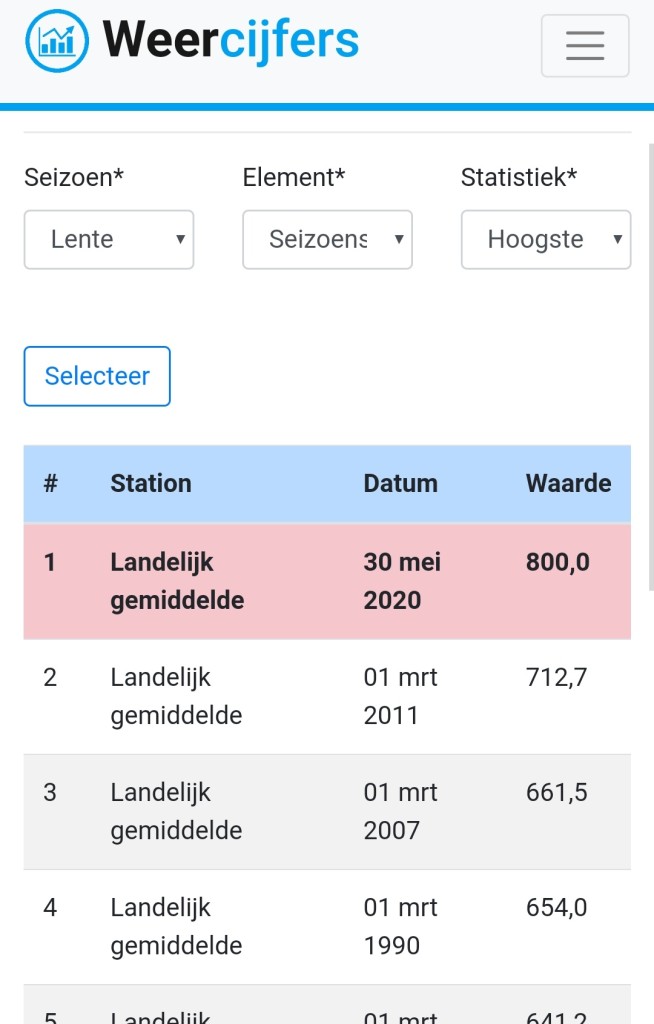Click the Selecteer button

pos(97,376)
